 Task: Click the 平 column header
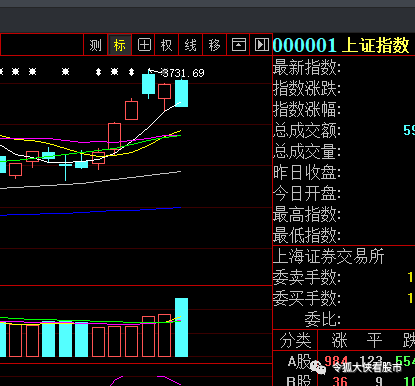(x=374, y=340)
